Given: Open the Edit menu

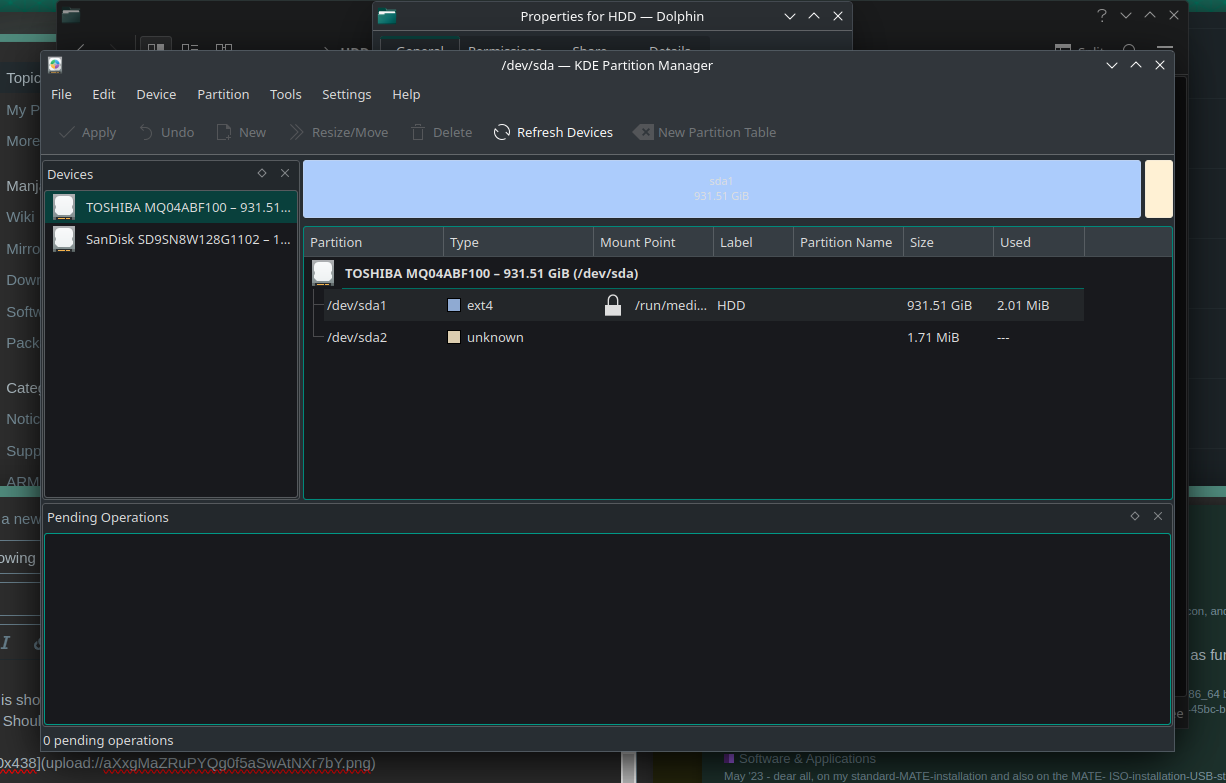Looking at the screenshot, I should pyautogui.click(x=104, y=94).
